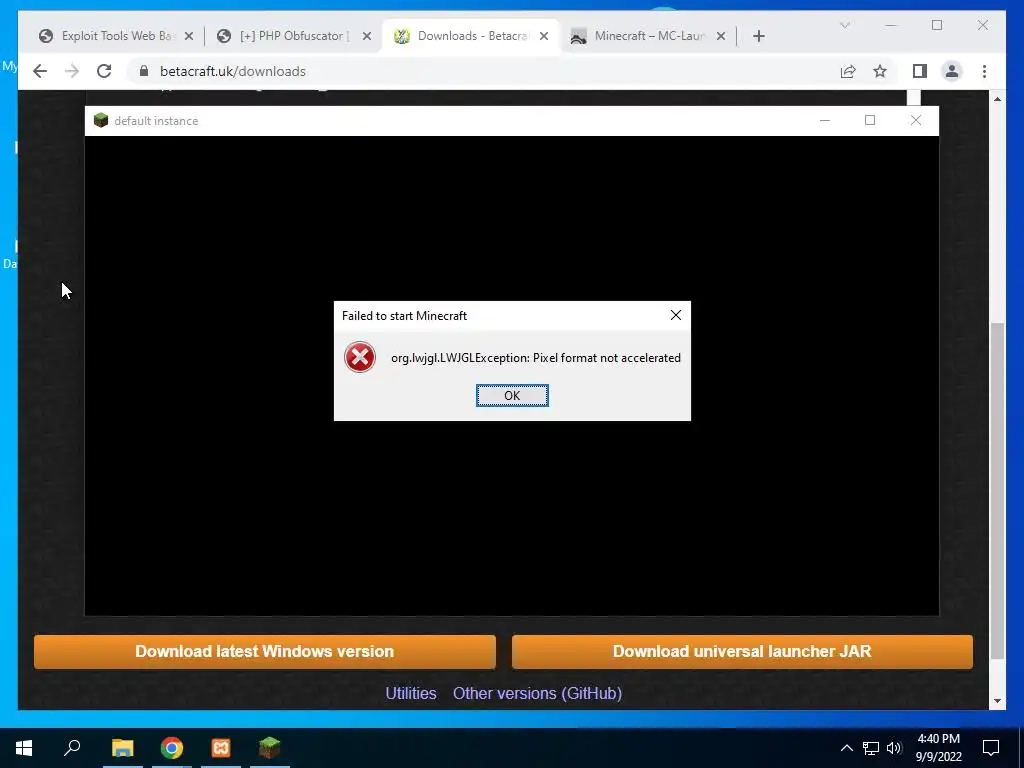Open the XAMPP app in the taskbar
1024x768 pixels.
(x=221, y=748)
